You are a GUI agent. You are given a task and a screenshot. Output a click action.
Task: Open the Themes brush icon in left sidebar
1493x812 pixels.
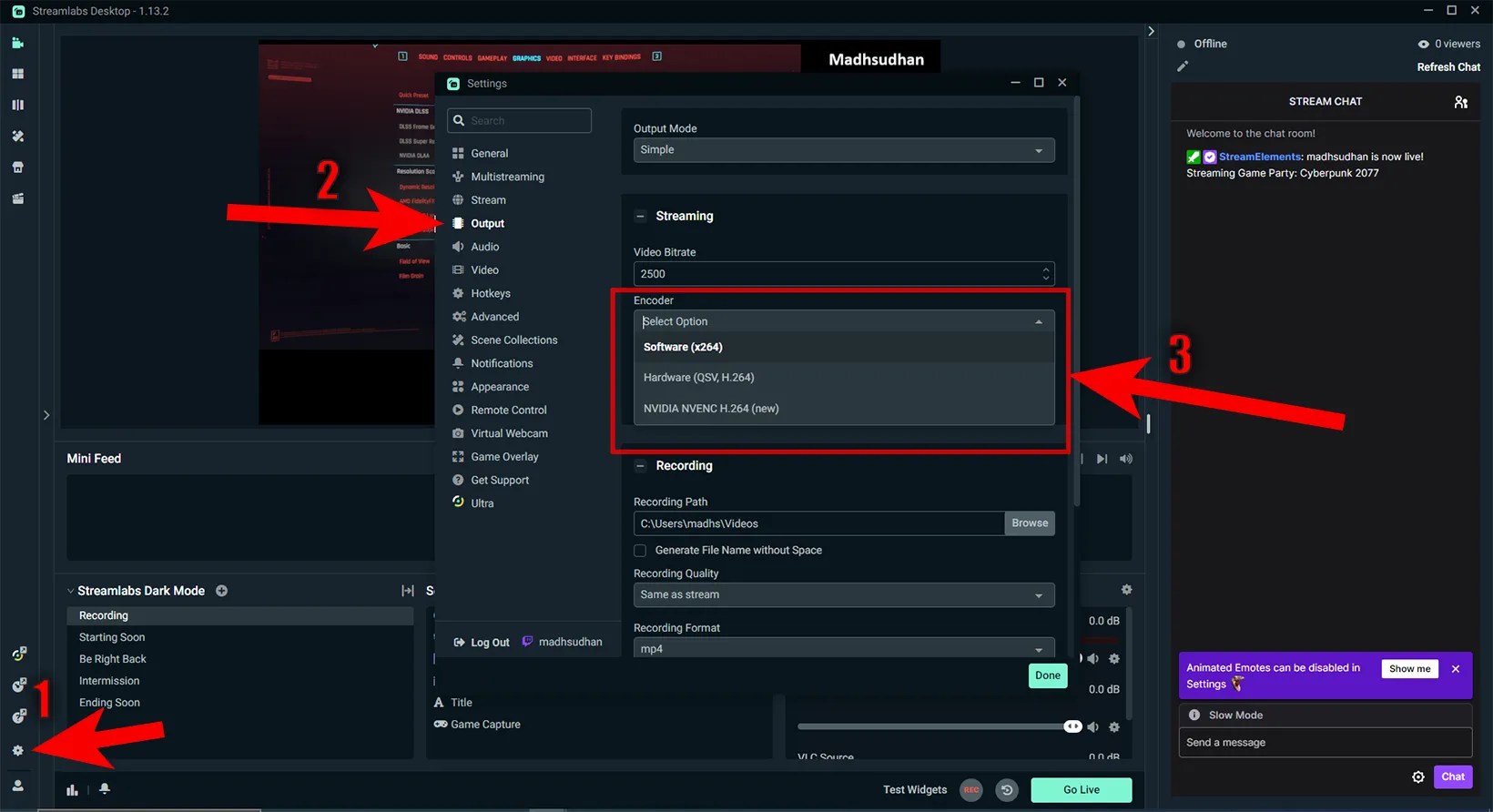point(17,136)
